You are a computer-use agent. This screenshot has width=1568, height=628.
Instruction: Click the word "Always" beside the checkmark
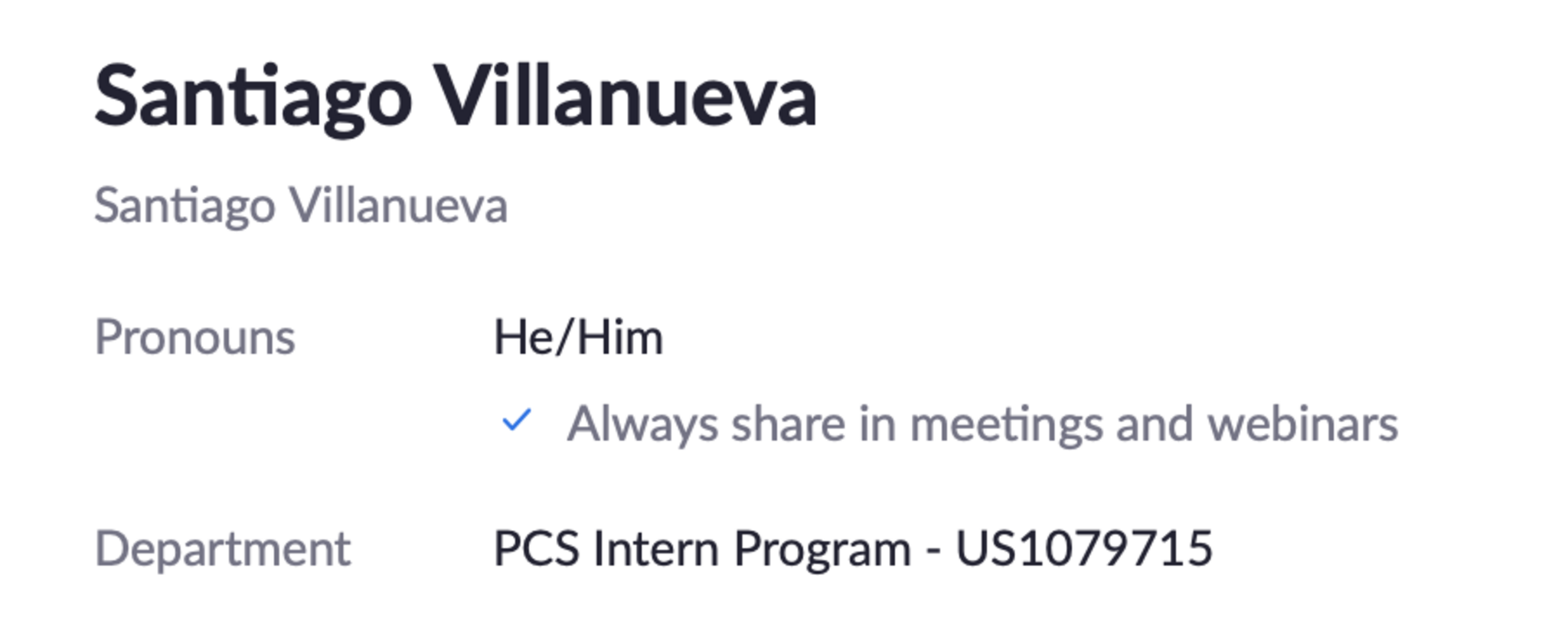(x=642, y=424)
